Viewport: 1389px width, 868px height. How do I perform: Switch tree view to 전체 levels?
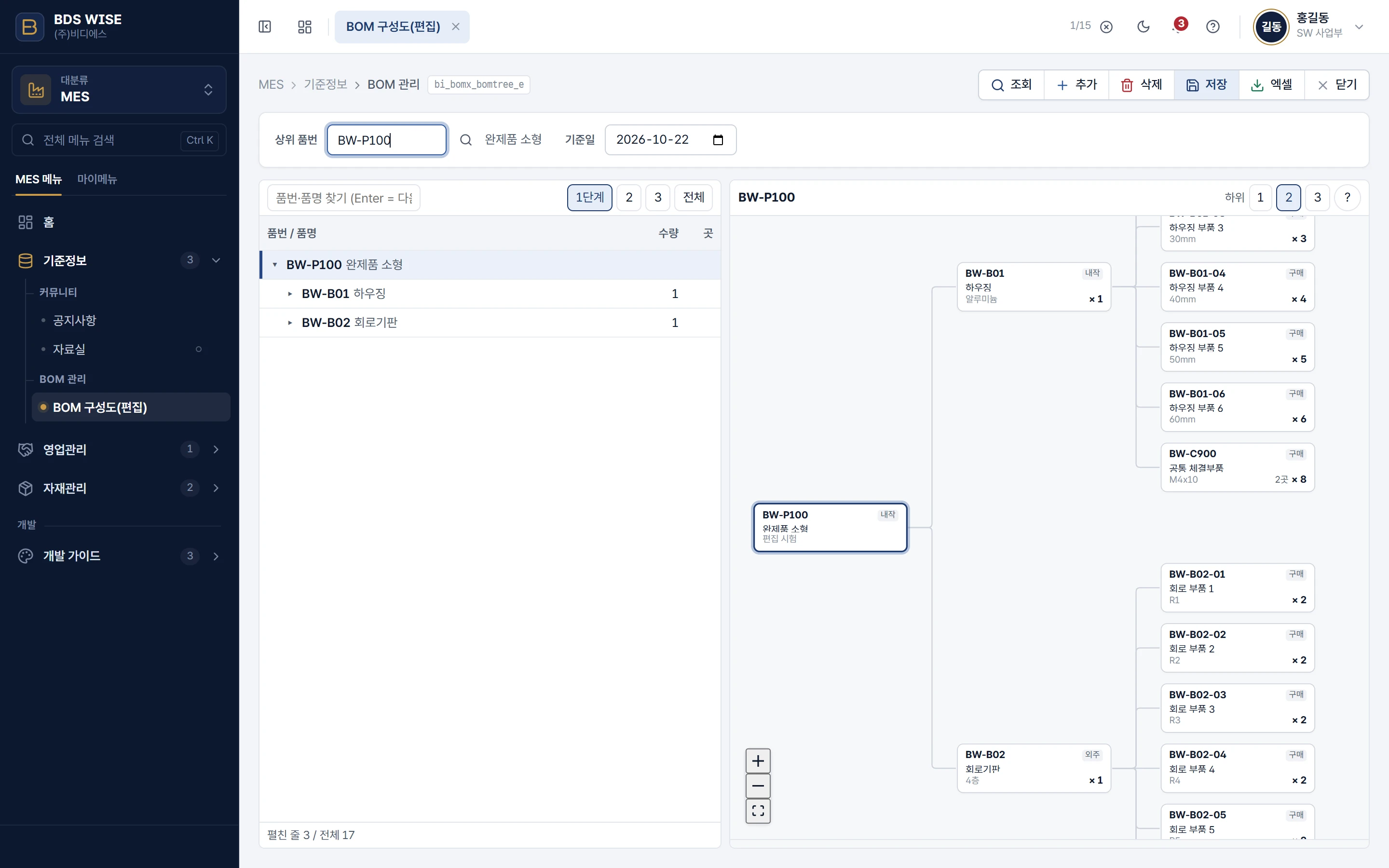[x=694, y=198]
